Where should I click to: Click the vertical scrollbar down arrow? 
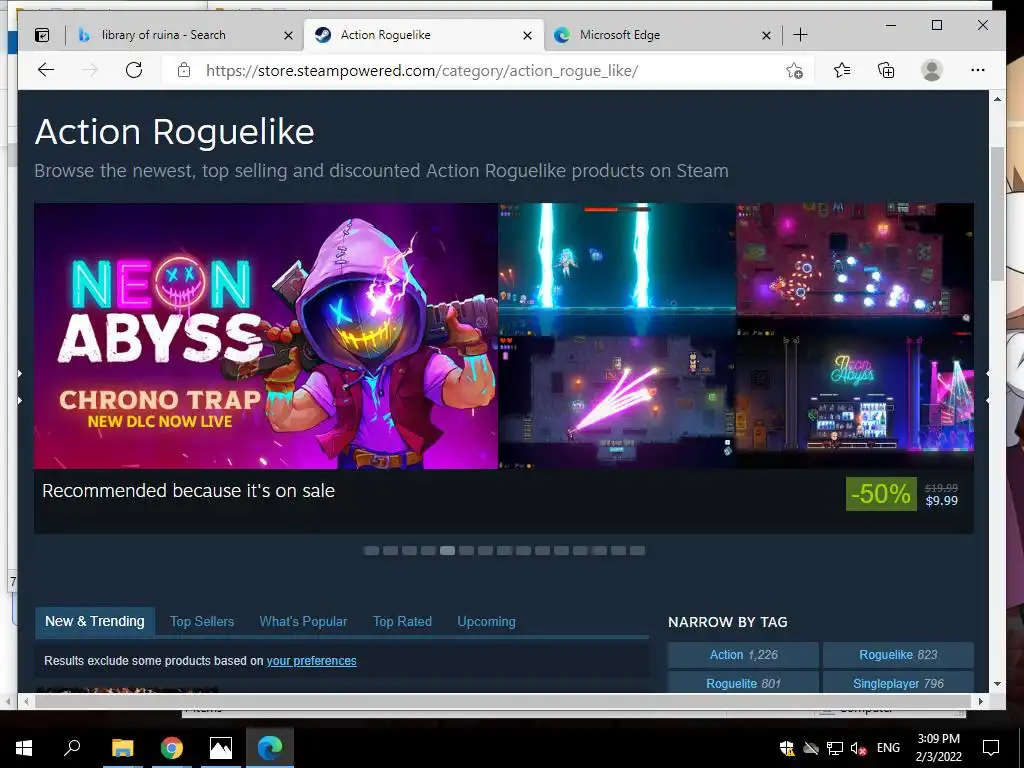(x=997, y=684)
